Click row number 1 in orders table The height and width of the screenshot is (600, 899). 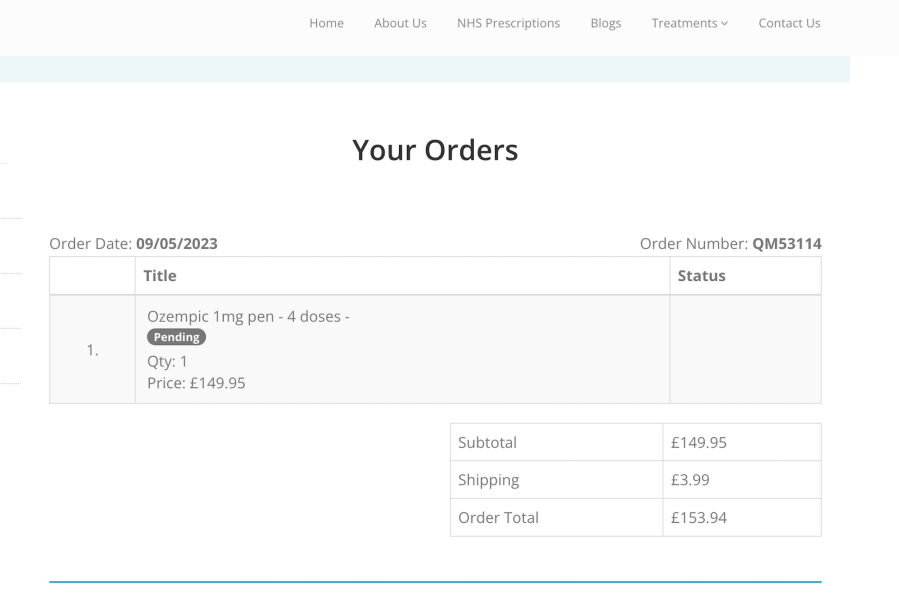[x=92, y=350]
